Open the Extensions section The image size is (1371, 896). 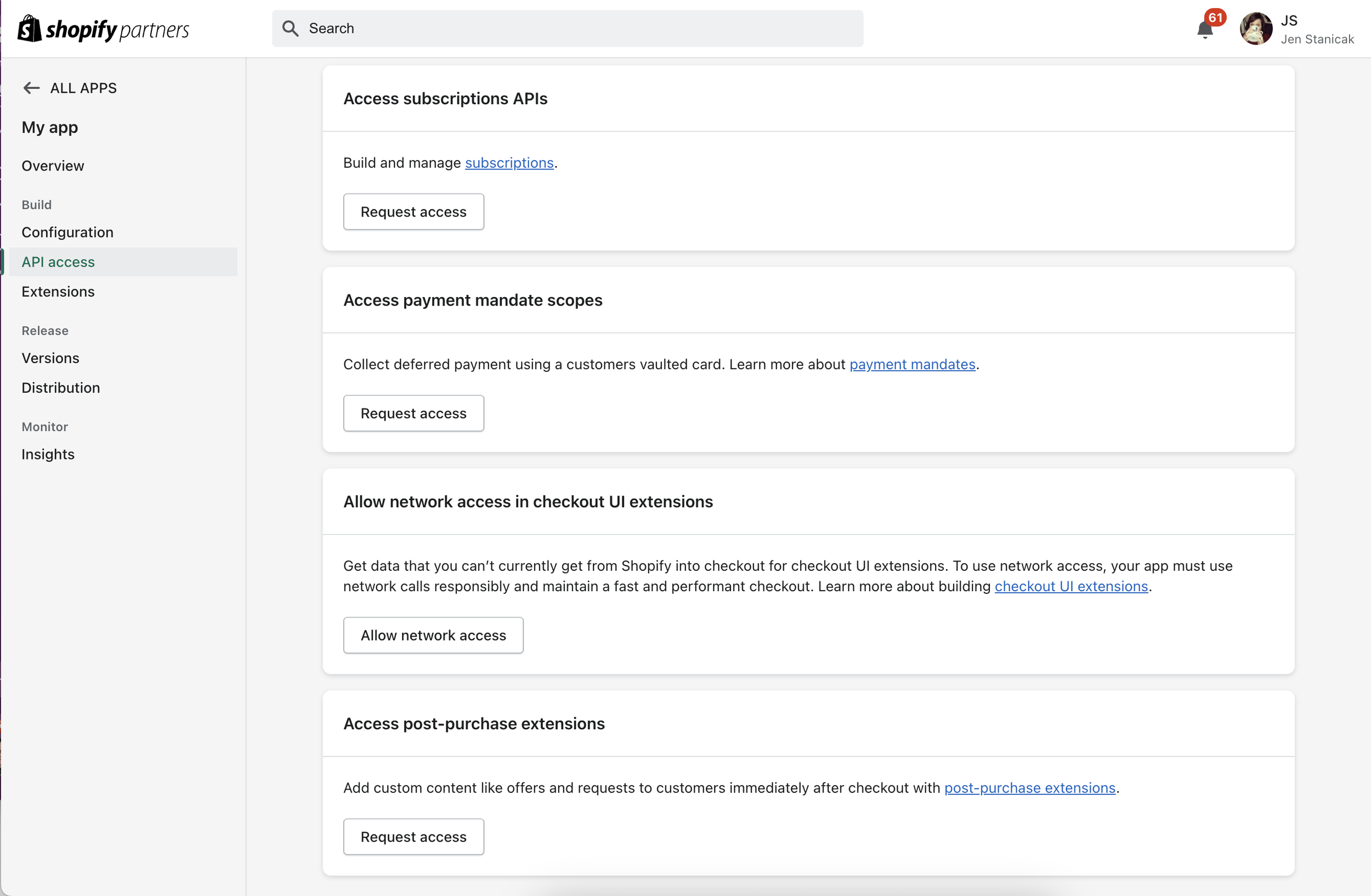click(x=58, y=291)
